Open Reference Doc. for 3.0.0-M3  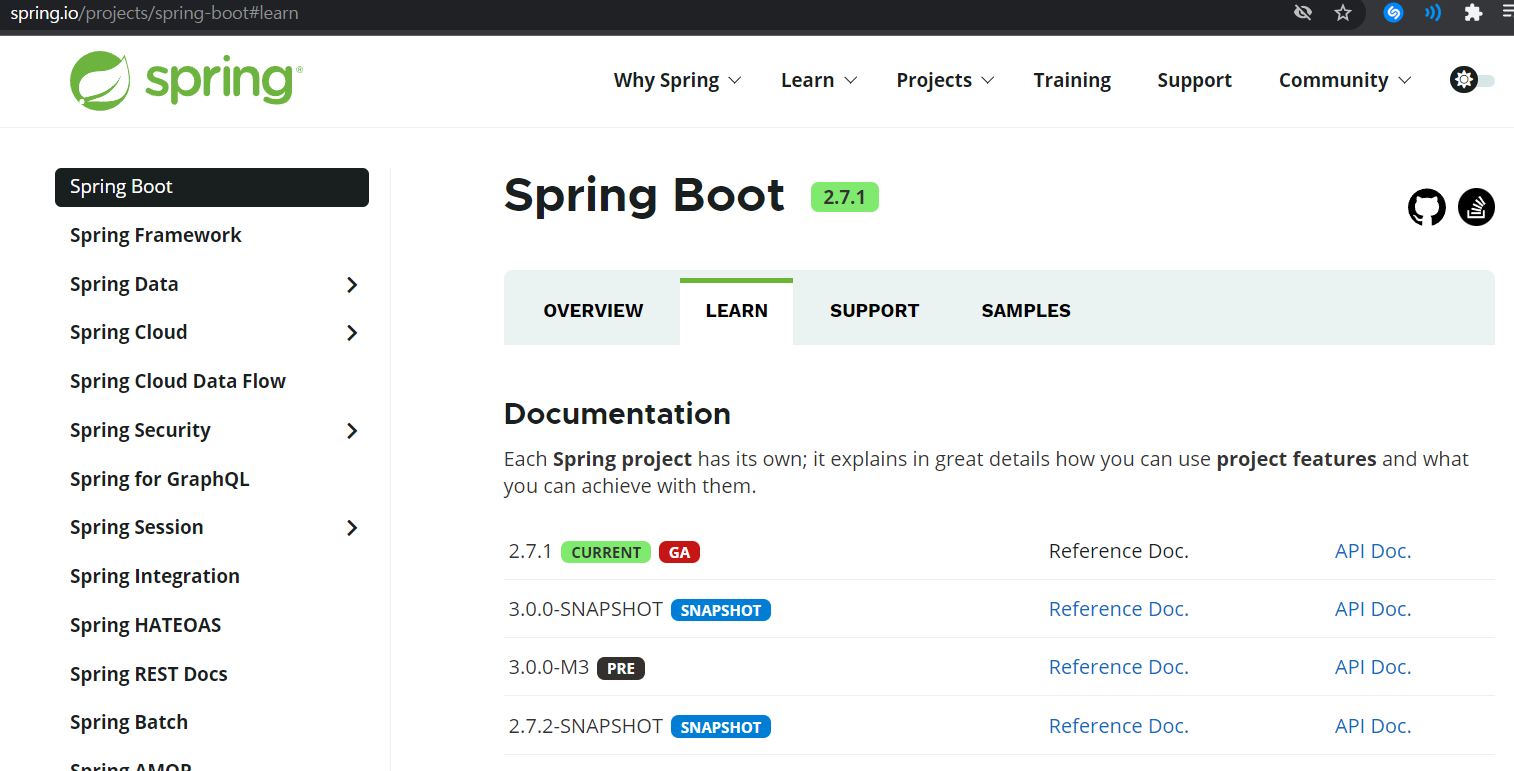point(1118,667)
